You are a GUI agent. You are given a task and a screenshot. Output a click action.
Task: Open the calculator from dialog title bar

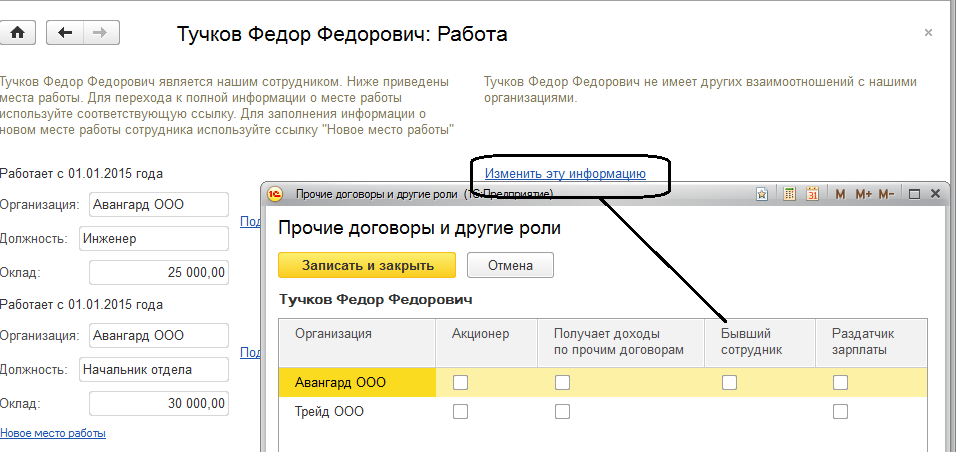tap(789, 194)
